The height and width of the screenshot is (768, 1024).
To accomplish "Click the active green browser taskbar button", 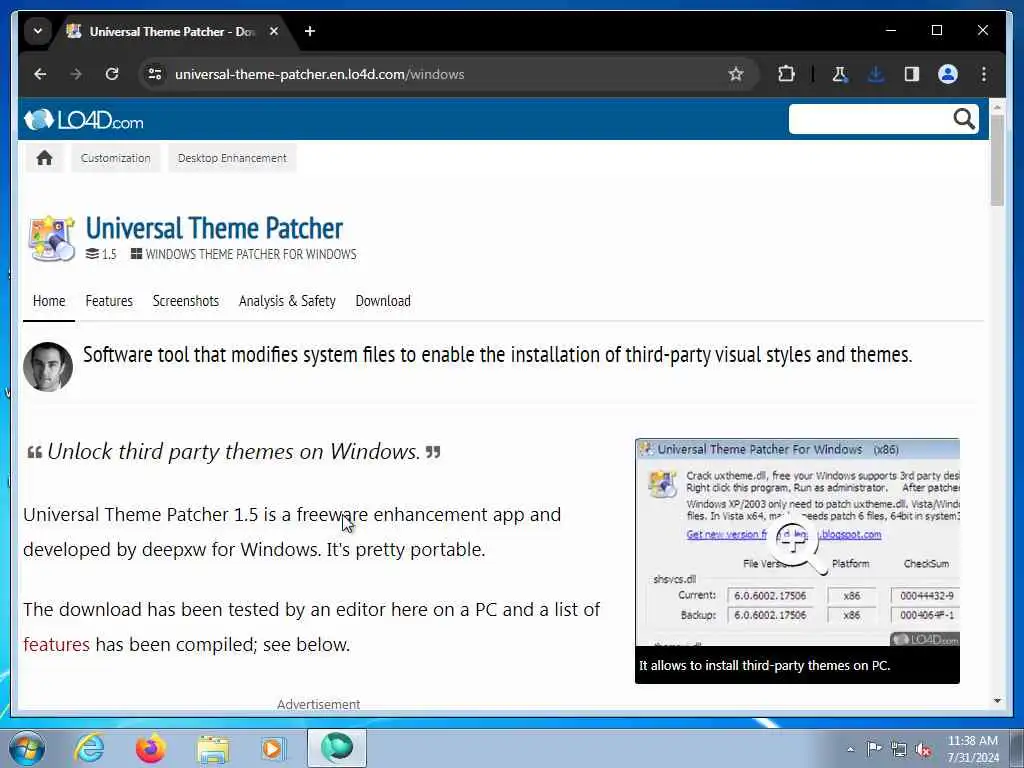I will [337, 748].
